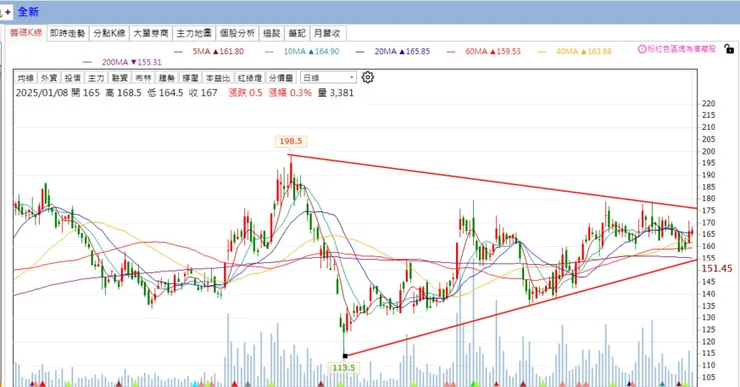Click the 漲幅 0.3% value
The width and height of the screenshot is (740, 387).
pos(290,93)
